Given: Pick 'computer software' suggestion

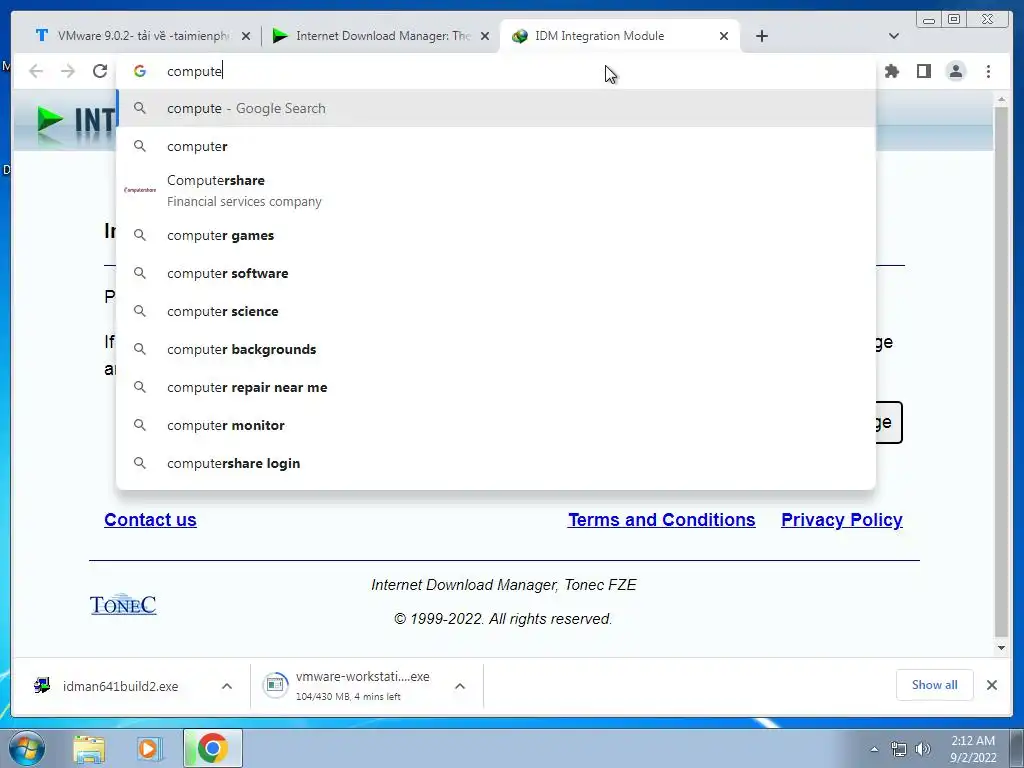Looking at the screenshot, I should tap(496, 273).
